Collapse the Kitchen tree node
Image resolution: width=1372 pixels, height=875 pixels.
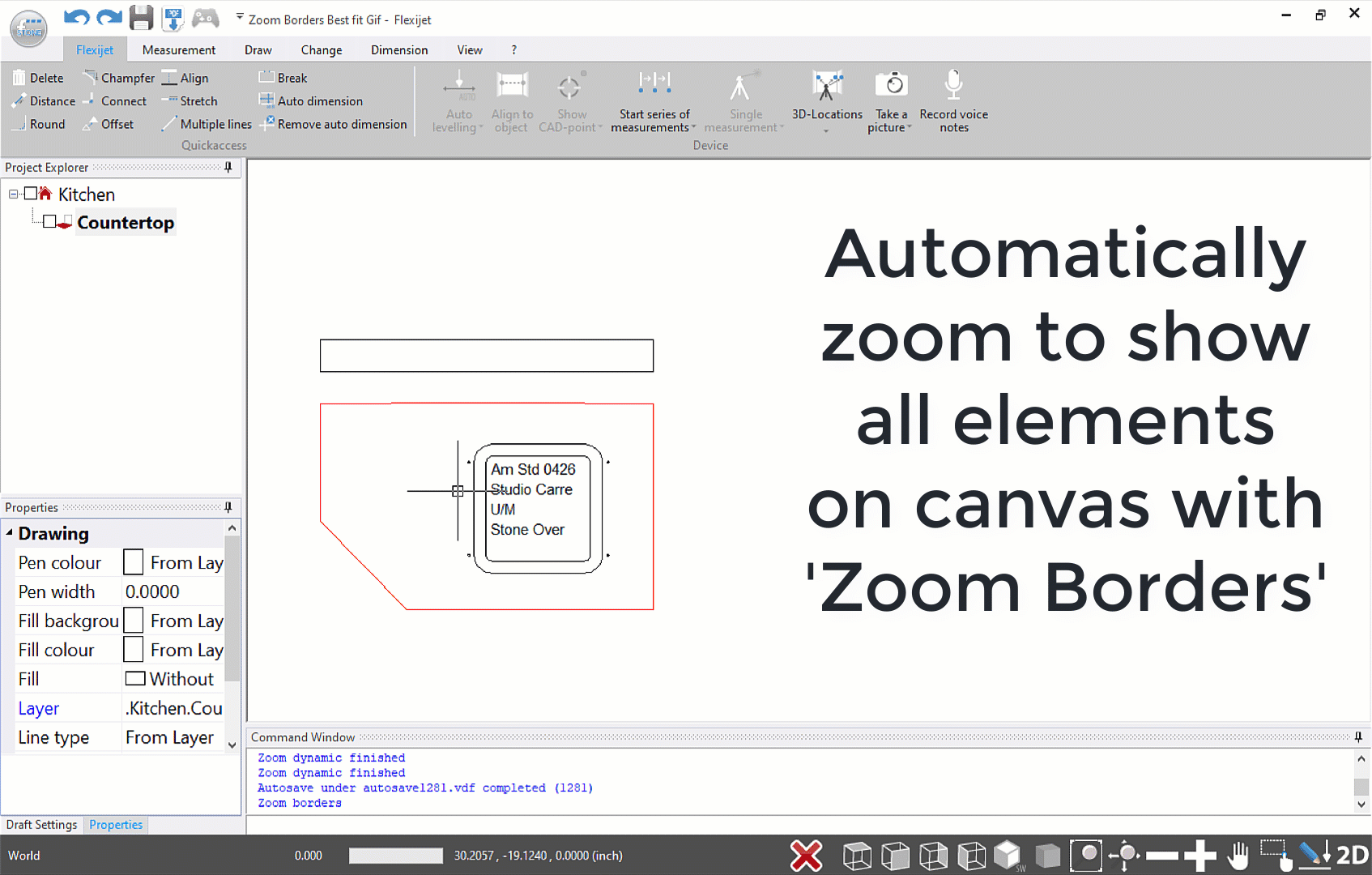coord(11,194)
